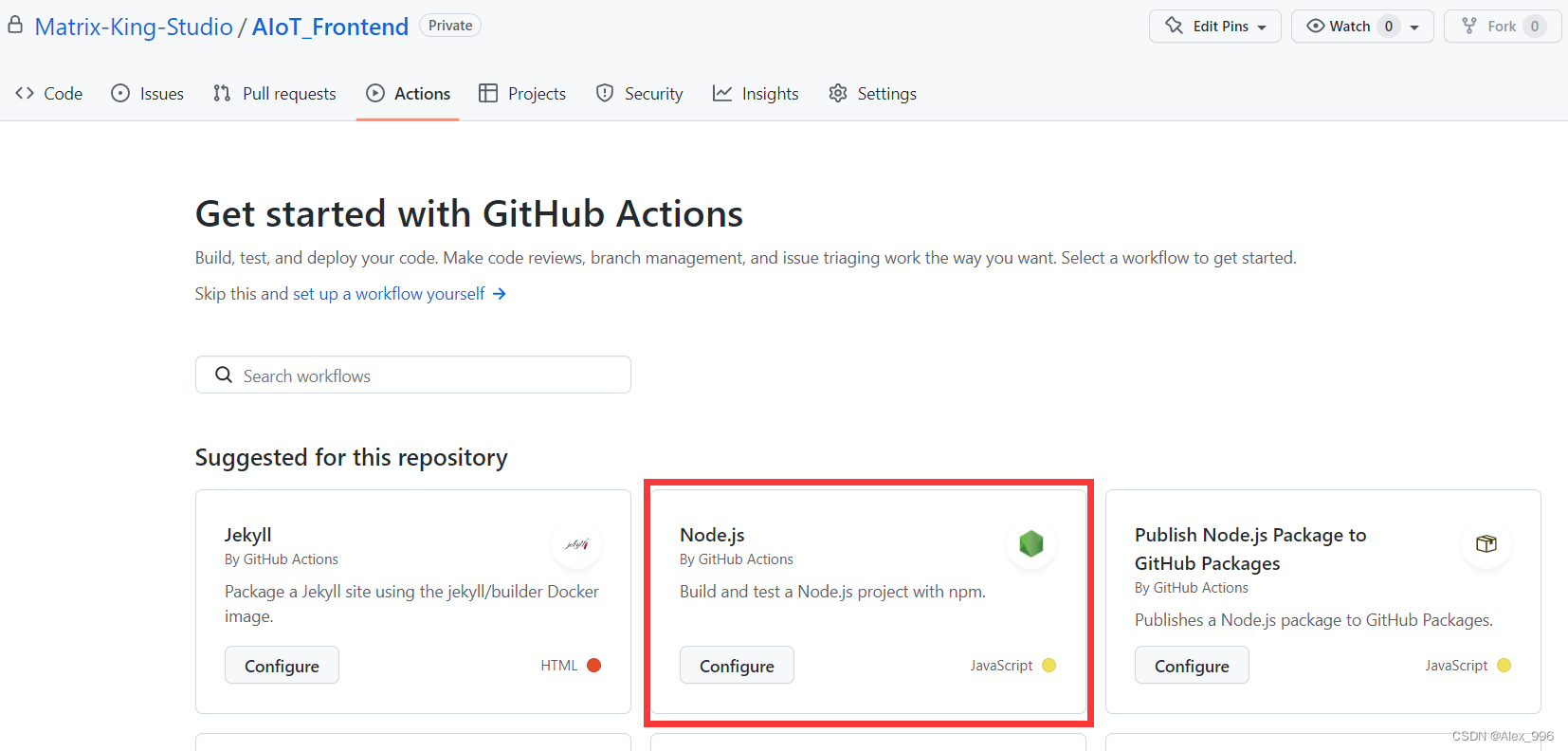Click 'Build and test a Node.js project' description
Screen dimensions: 1568x751
(x=832, y=592)
